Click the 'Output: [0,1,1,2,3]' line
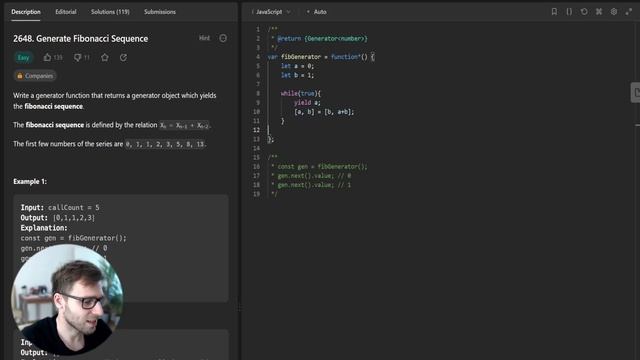The height and width of the screenshot is (360, 640). pos(58,218)
